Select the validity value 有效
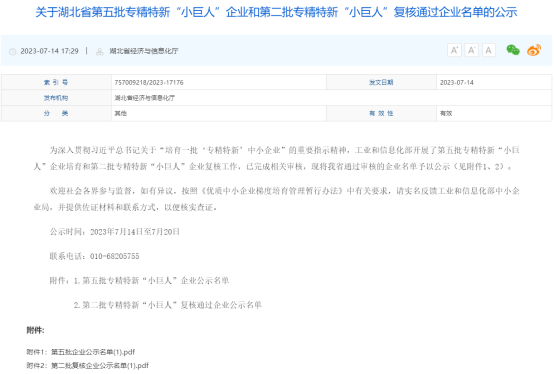554x374 pixels. tap(446, 113)
